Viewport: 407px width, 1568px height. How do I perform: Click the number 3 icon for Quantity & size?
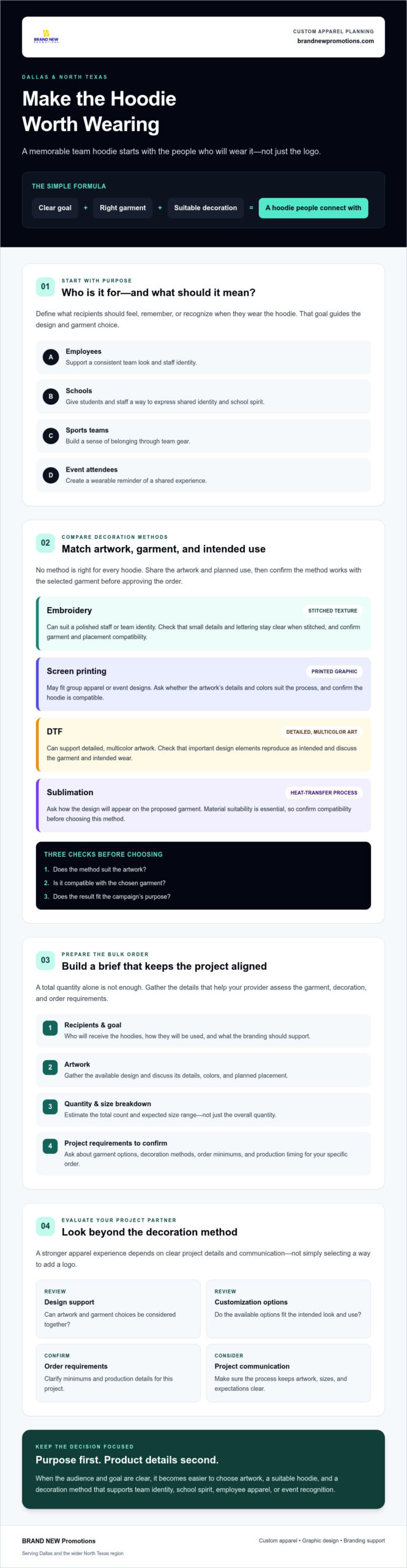point(50,1106)
